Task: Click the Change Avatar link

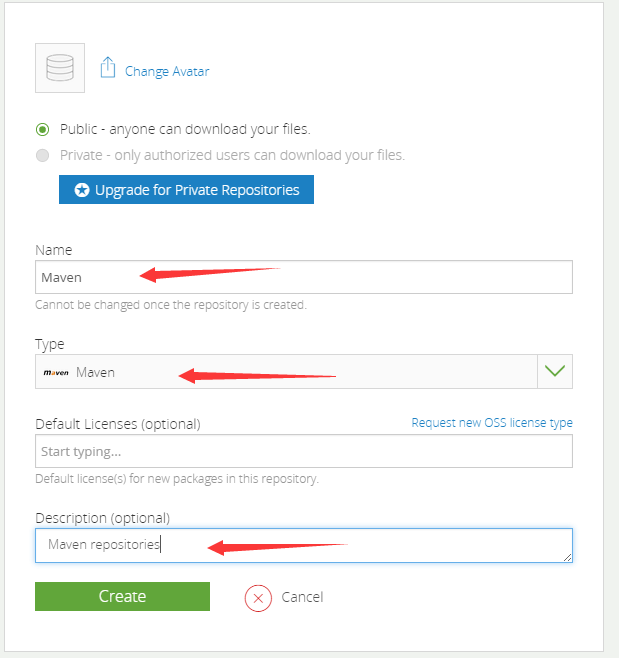Action: (x=167, y=71)
